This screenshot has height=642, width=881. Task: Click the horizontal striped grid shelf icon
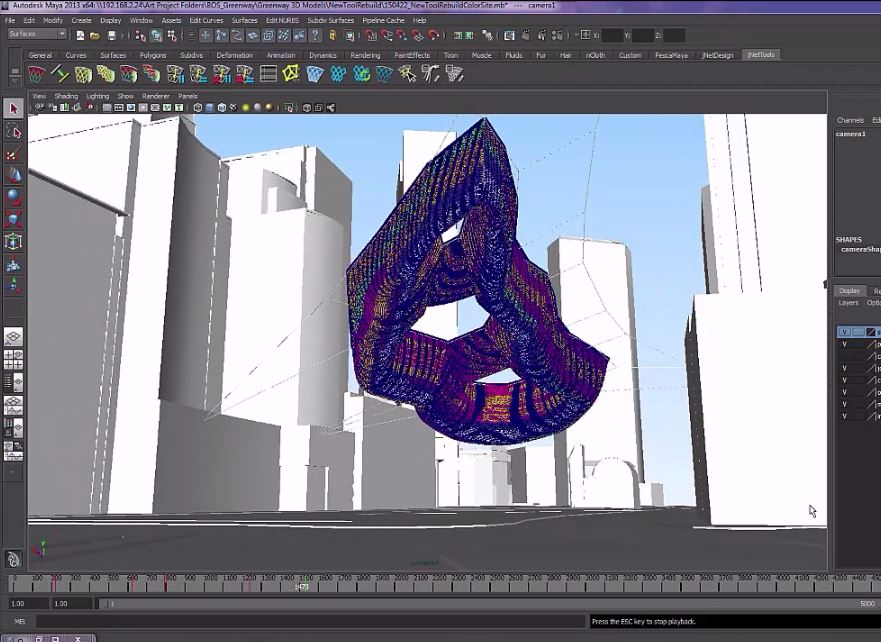[268, 74]
